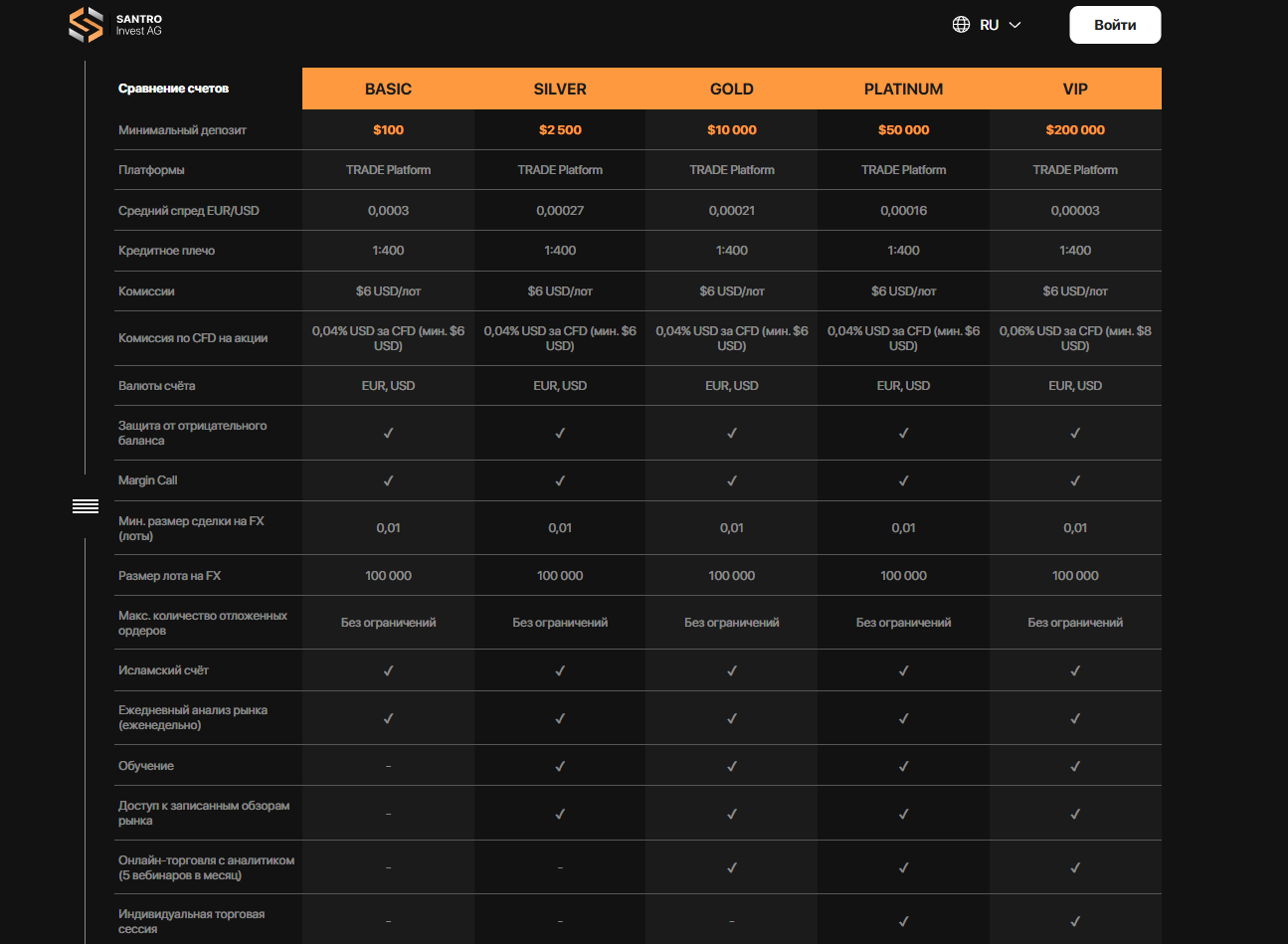
Task: Click the SILVER education checkmark
Action: [x=560, y=765]
